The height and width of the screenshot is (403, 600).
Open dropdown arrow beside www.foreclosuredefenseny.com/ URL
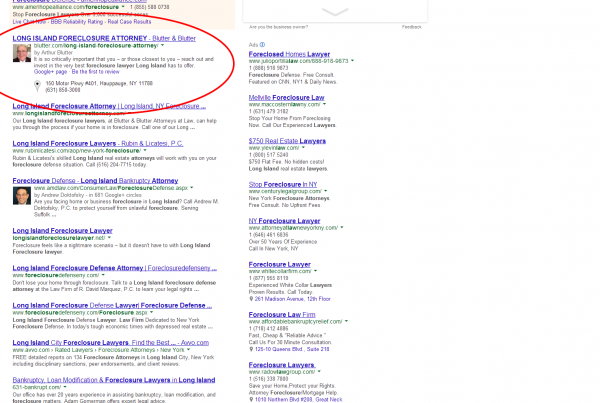[103, 275]
